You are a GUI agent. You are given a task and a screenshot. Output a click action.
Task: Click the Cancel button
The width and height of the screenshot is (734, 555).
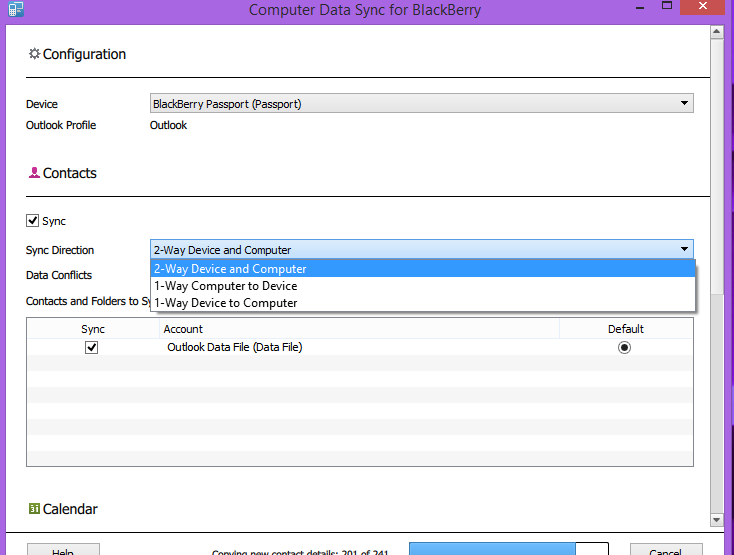click(x=666, y=549)
